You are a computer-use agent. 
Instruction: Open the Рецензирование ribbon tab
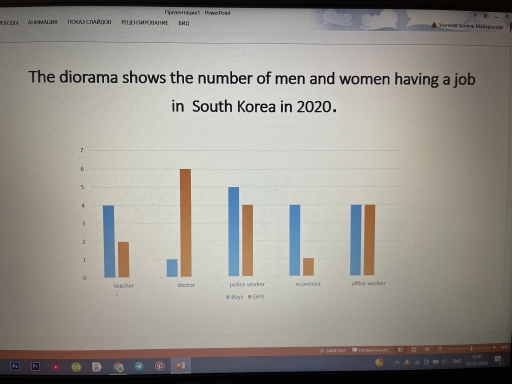145,22
